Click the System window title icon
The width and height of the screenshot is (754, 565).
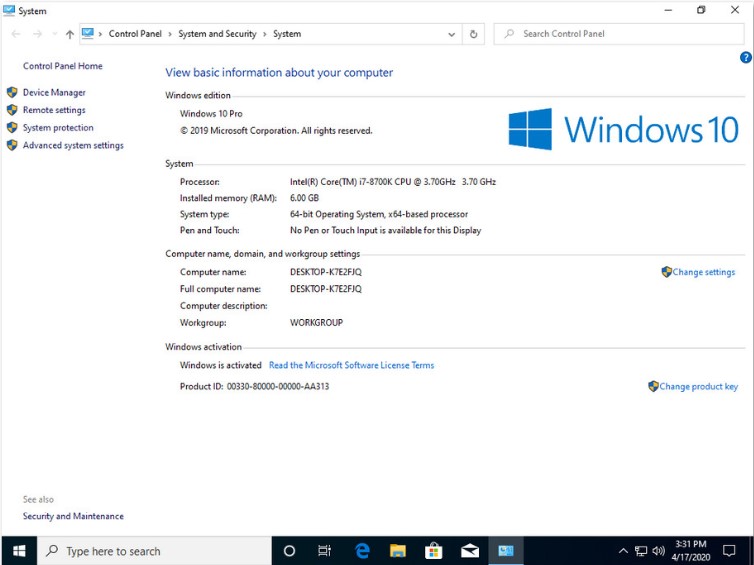pos(9,11)
